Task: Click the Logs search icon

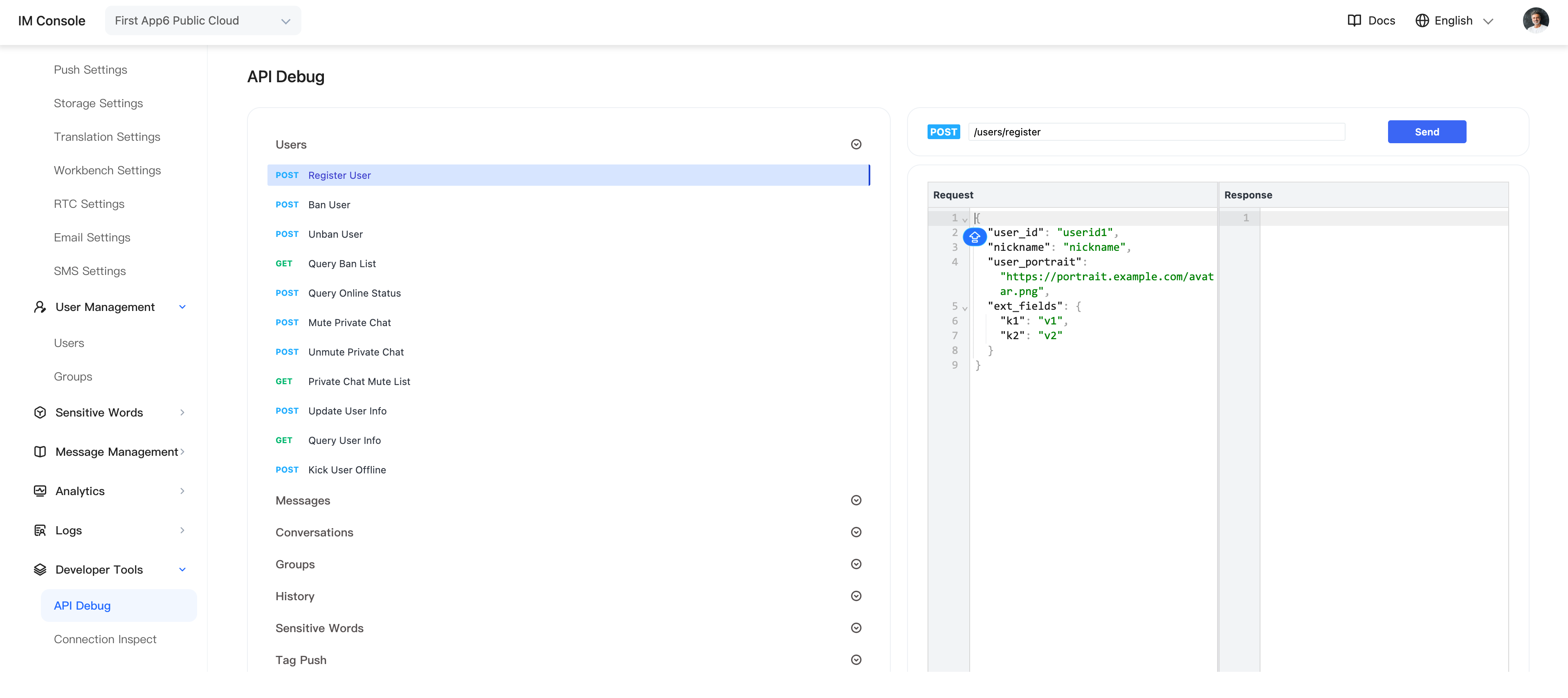Action: (x=40, y=530)
